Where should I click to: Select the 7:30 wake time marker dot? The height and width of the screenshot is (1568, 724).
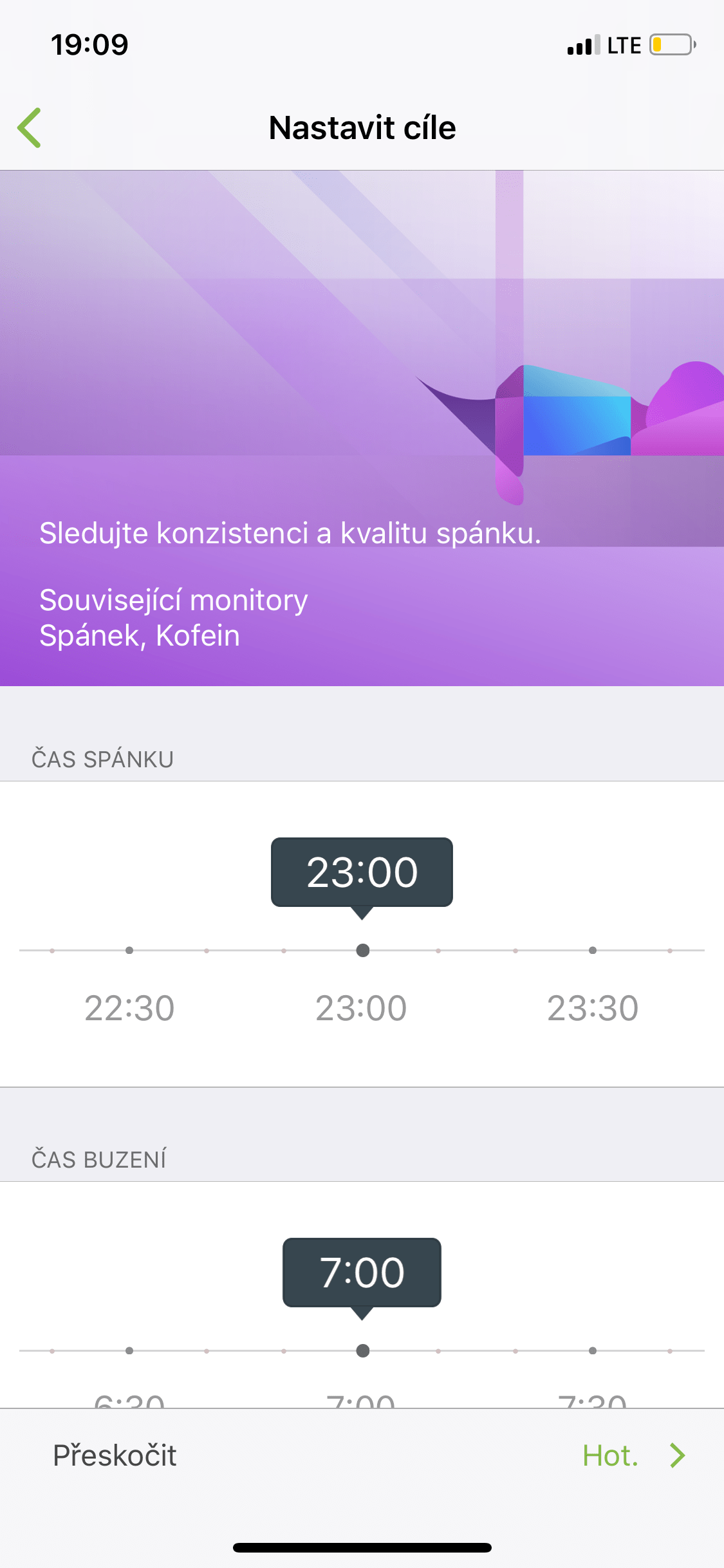pyautogui.click(x=593, y=1350)
